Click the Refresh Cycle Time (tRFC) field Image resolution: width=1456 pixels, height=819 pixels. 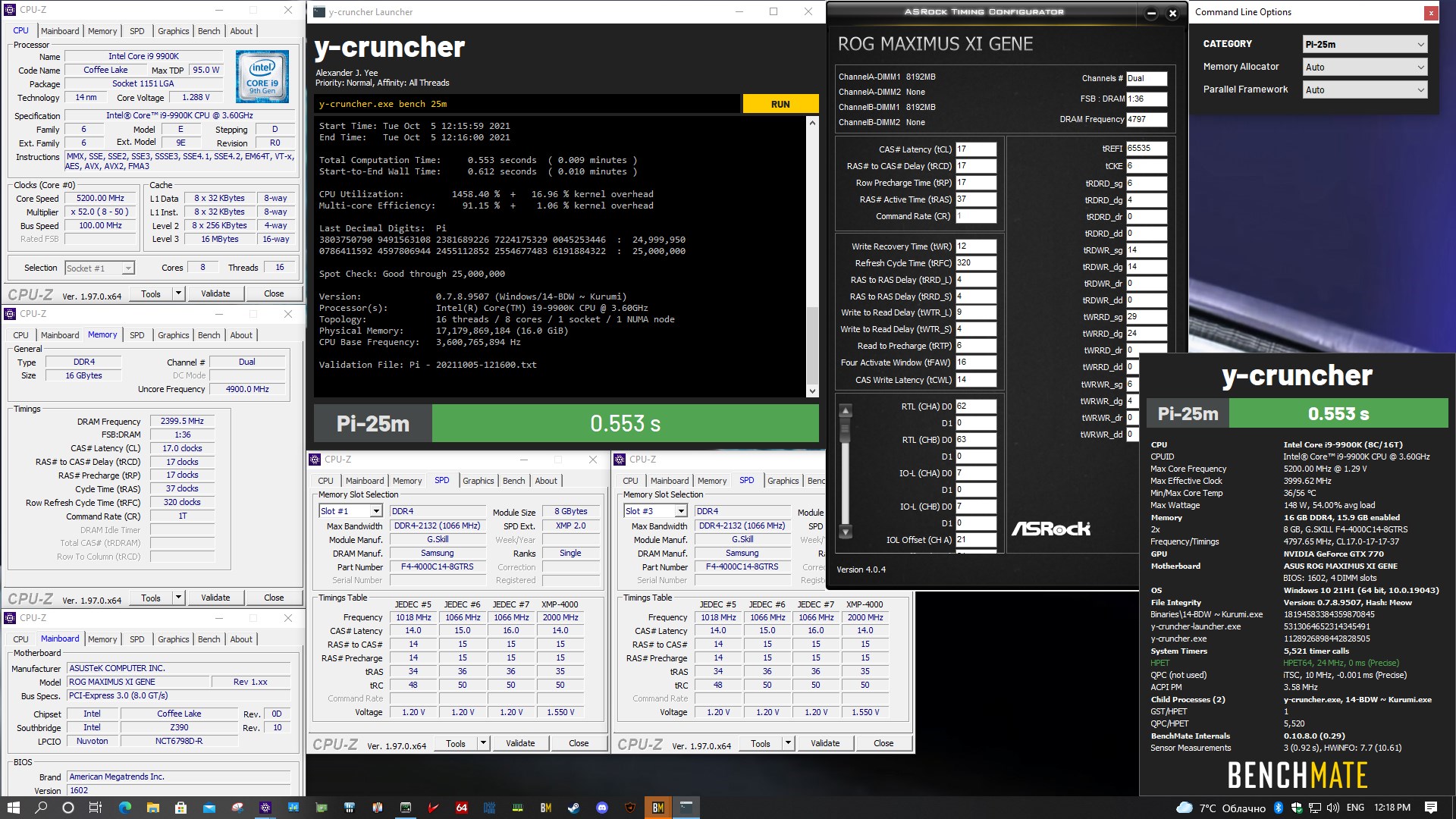(x=975, y=263)
